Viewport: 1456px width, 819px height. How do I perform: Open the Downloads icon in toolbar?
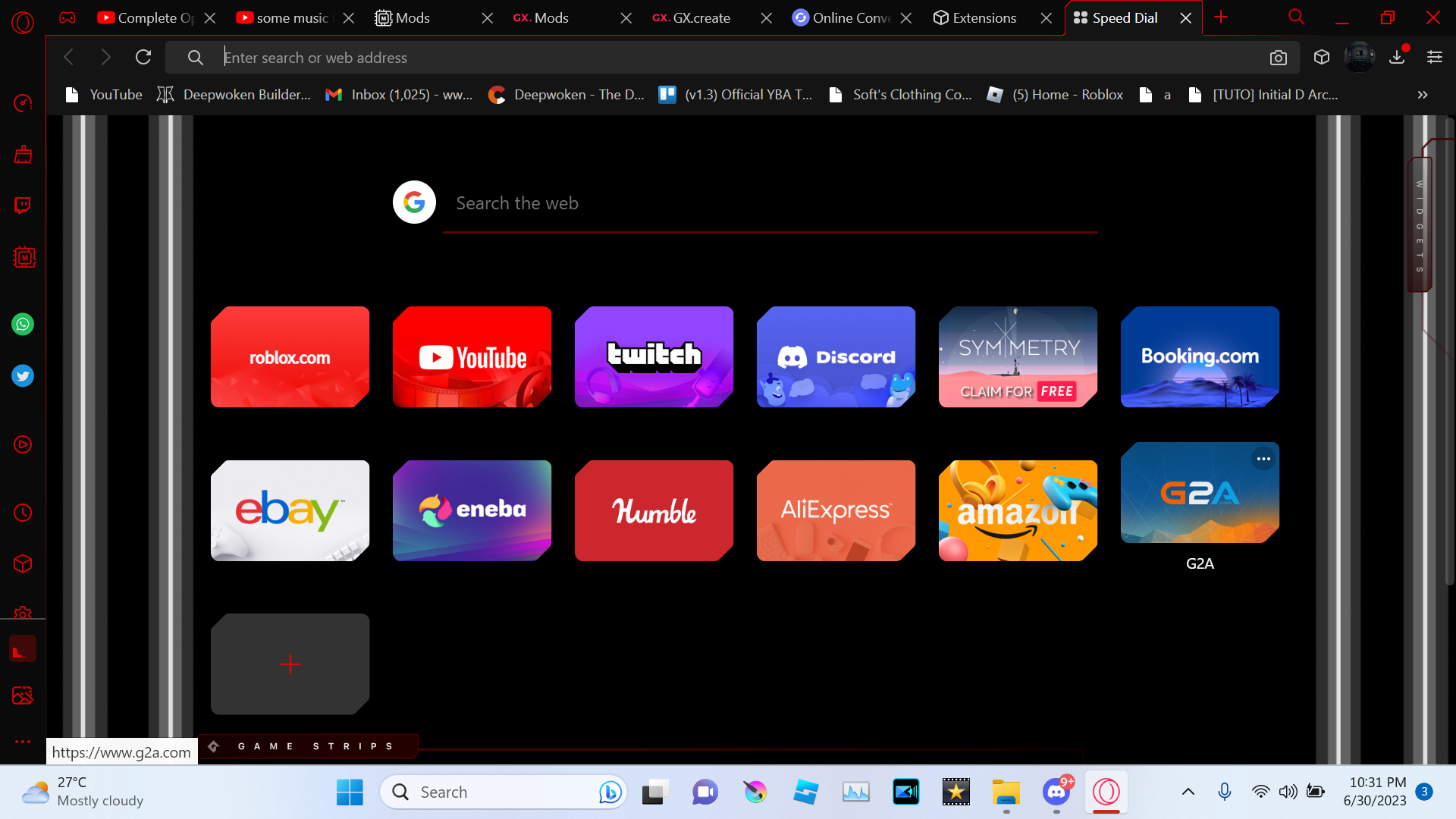coord(1397,57)
